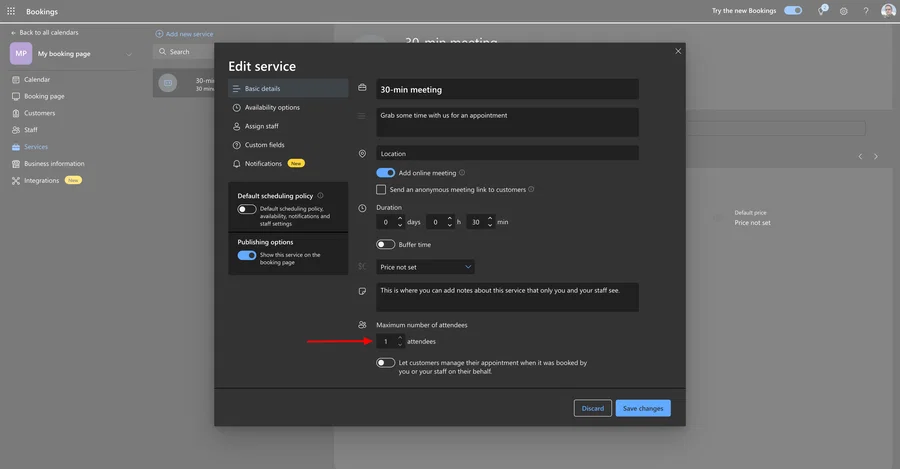
Task: Decrease the duration hours stepper
Action: coord(449,225)
